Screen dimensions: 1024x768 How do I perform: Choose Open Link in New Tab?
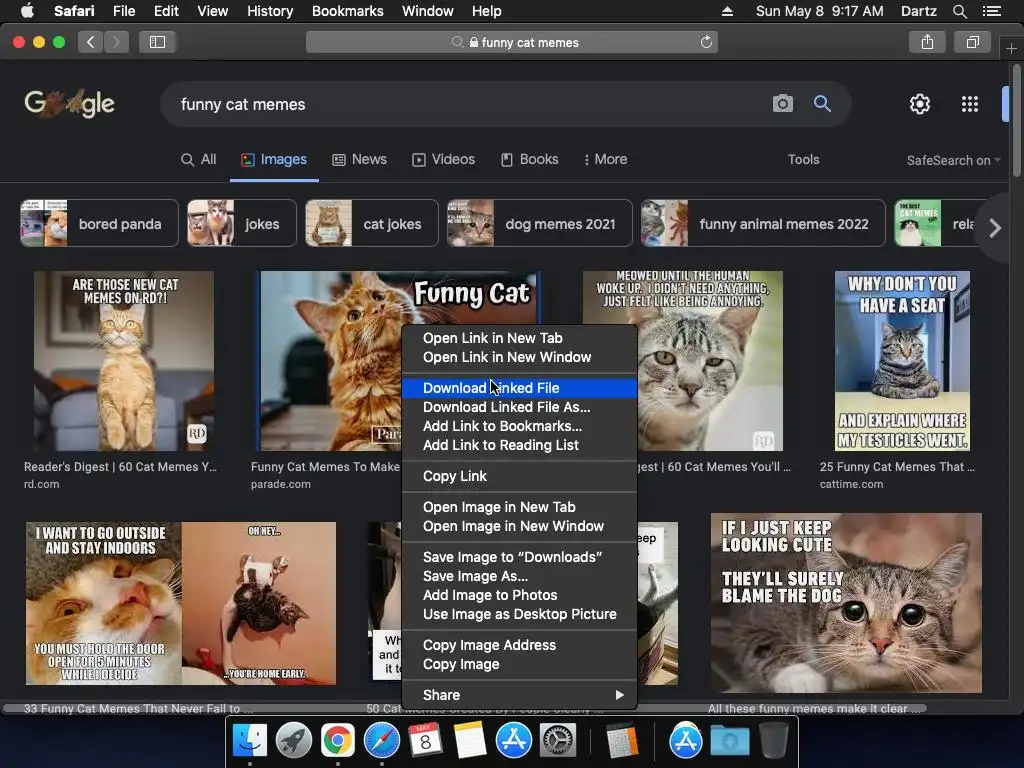pyautogui.click(x=519, y=338)
